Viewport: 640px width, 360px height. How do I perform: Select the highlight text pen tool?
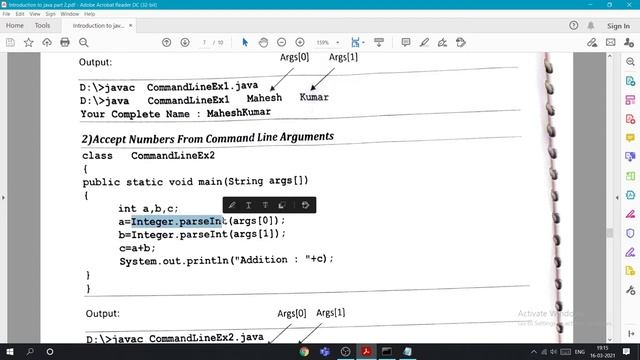click(424, 42)
